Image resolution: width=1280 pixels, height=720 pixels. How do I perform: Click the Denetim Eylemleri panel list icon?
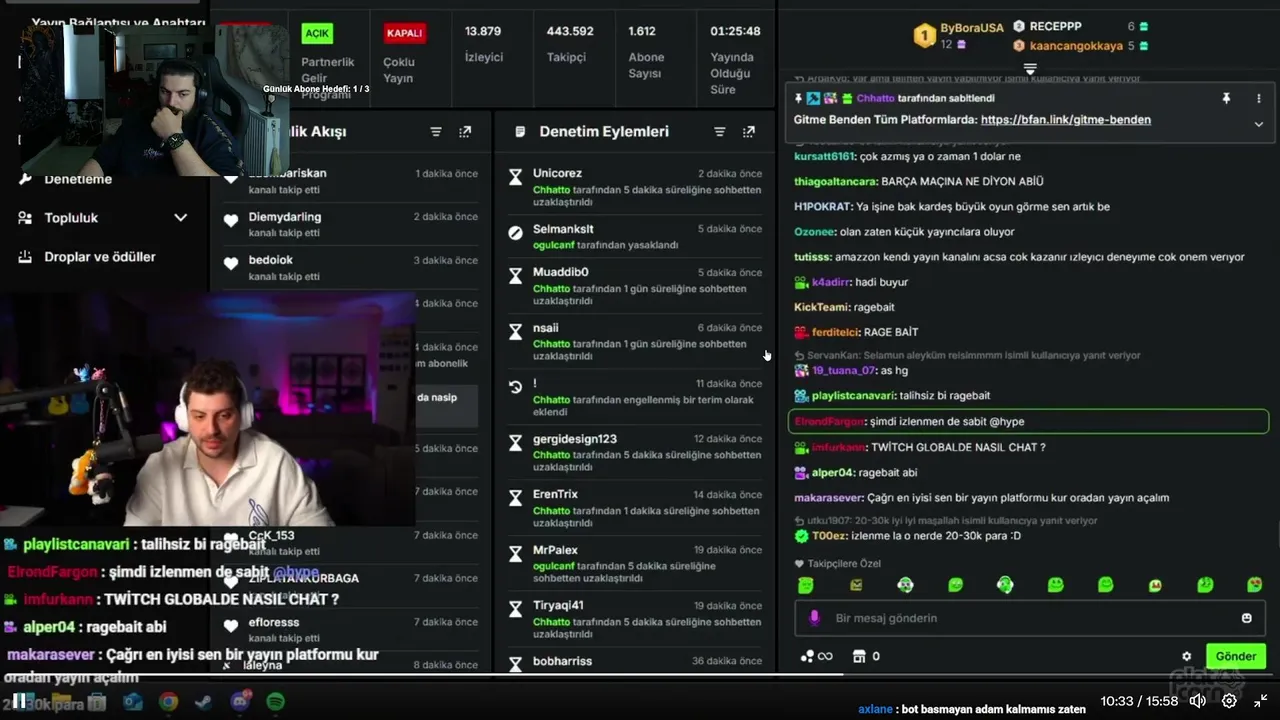[x=520, y=132]
